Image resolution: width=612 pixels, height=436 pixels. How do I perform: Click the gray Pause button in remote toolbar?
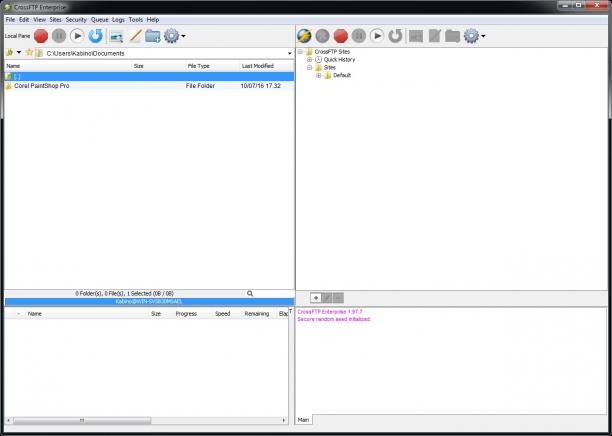coord(359,36)
